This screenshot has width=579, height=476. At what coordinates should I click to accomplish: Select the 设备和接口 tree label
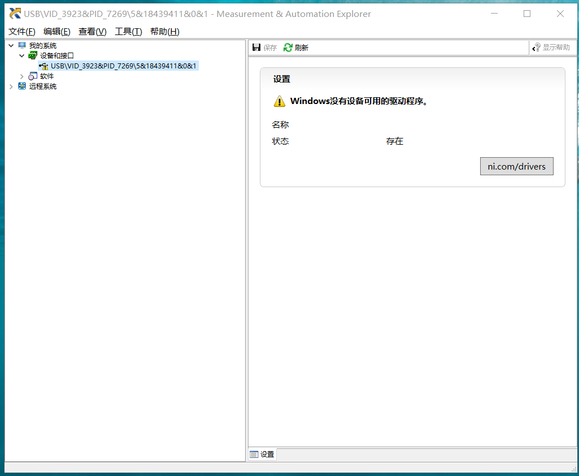pos(57,56)
